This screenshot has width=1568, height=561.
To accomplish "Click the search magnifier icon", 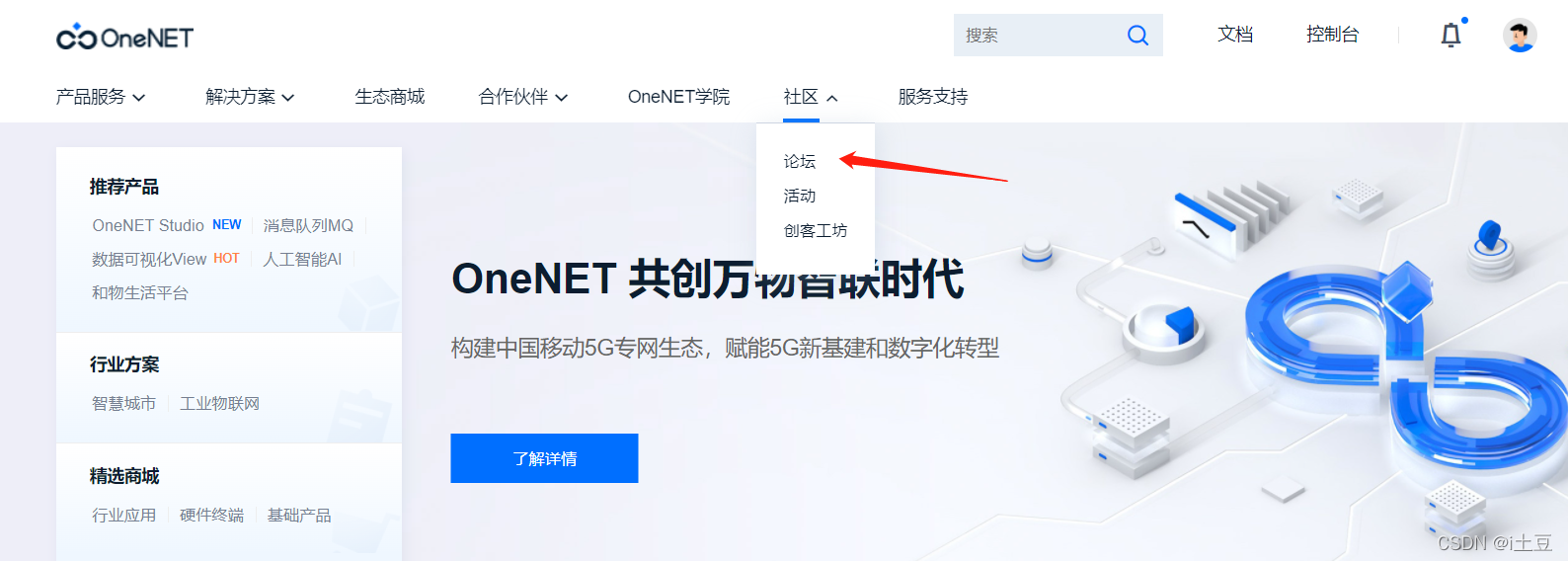I will click(1137, 36).
